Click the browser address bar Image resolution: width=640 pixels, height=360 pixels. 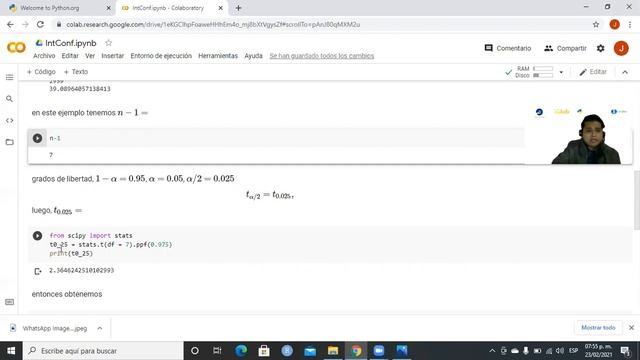tap(322, 24)
